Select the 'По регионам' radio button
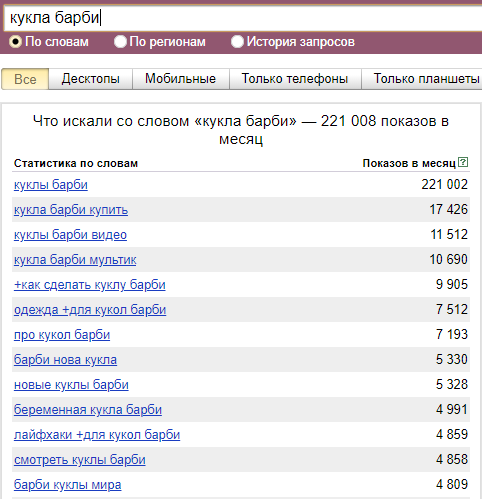482x499 pixels. 120,42
